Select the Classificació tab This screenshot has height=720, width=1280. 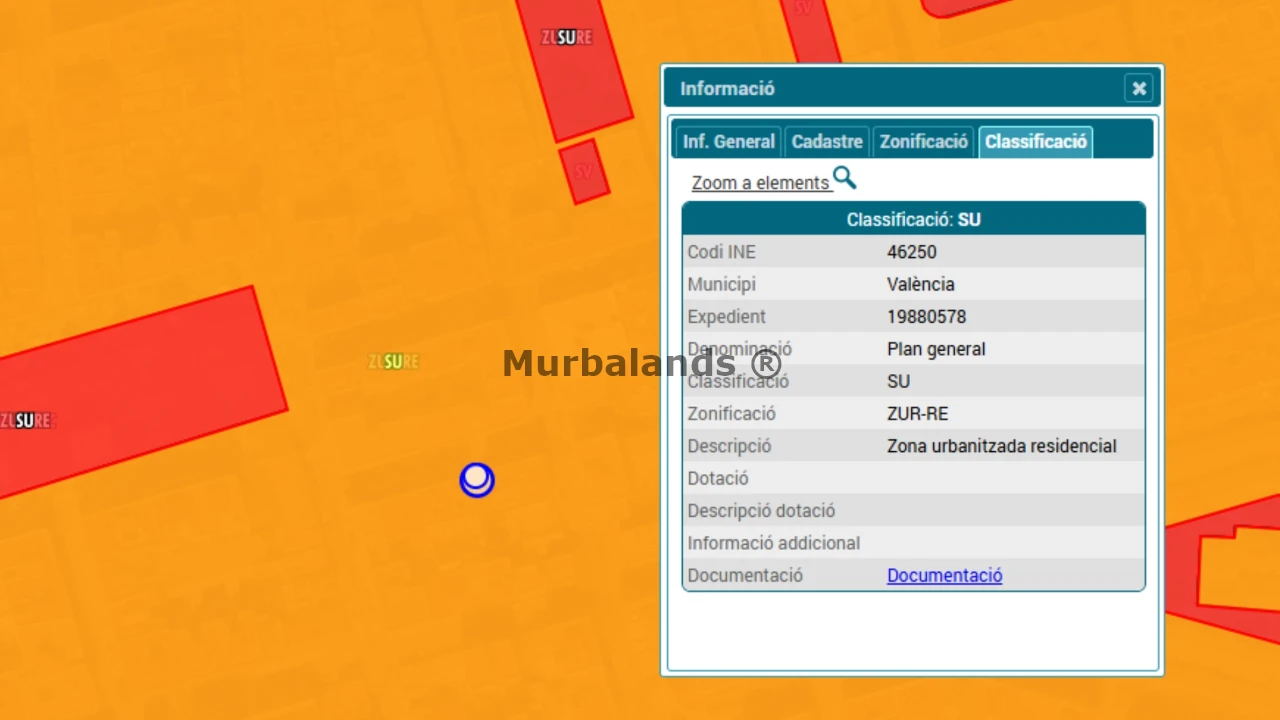click(x=1035, y=142)
